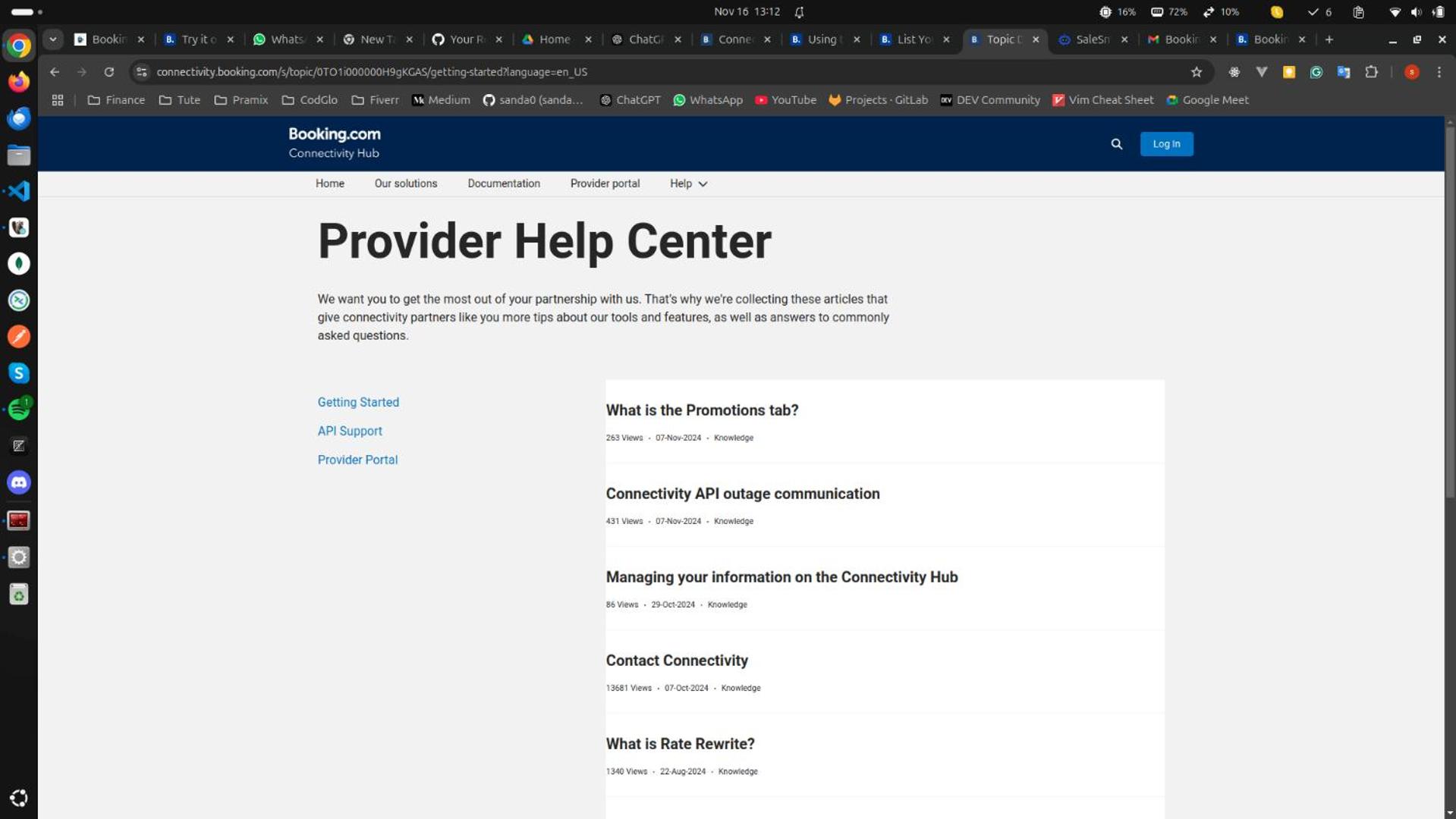The image size is (1456, 819).
Task: Open the CodGlo bookmarks folder
Action: [x=310, y=100]
